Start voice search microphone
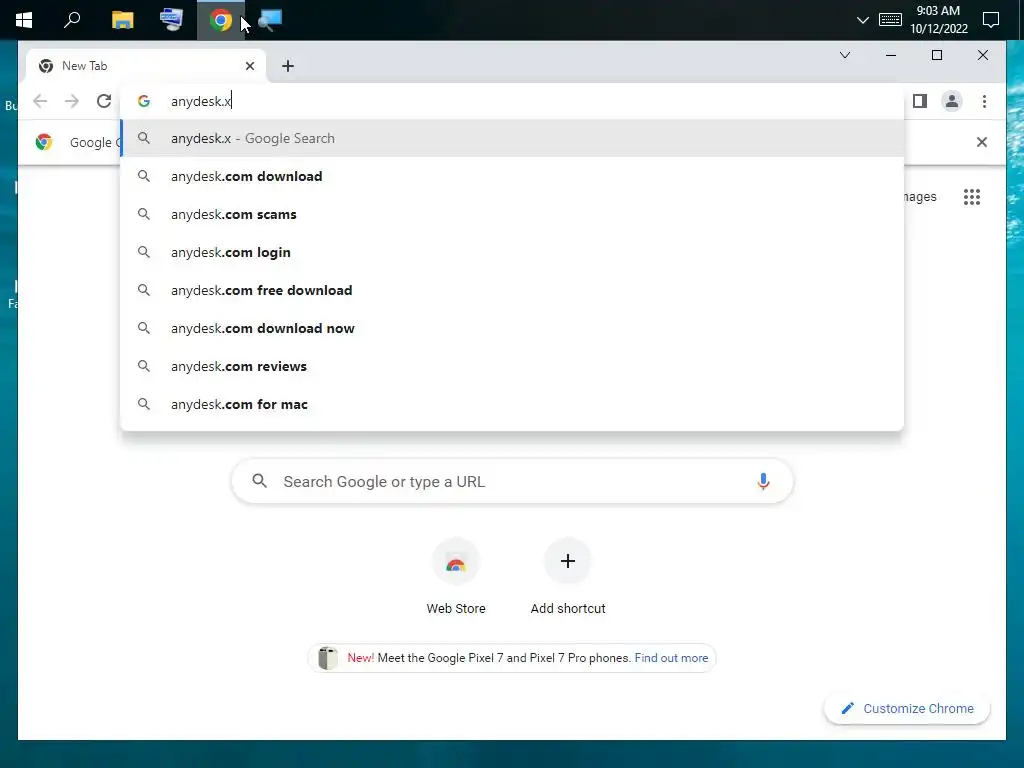 coord(763,481)
